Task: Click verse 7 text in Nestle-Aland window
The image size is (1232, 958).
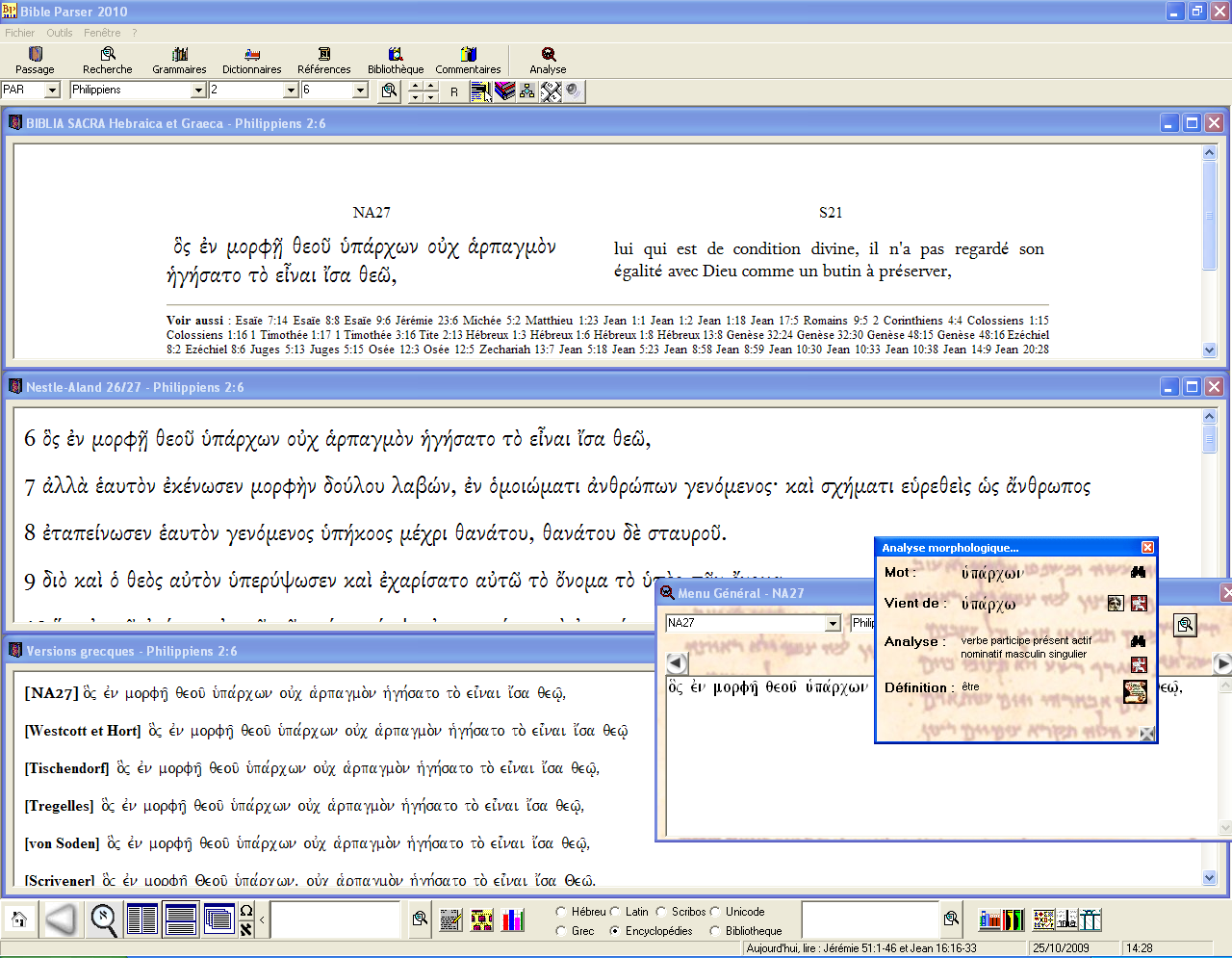Action: coord(557,486)
